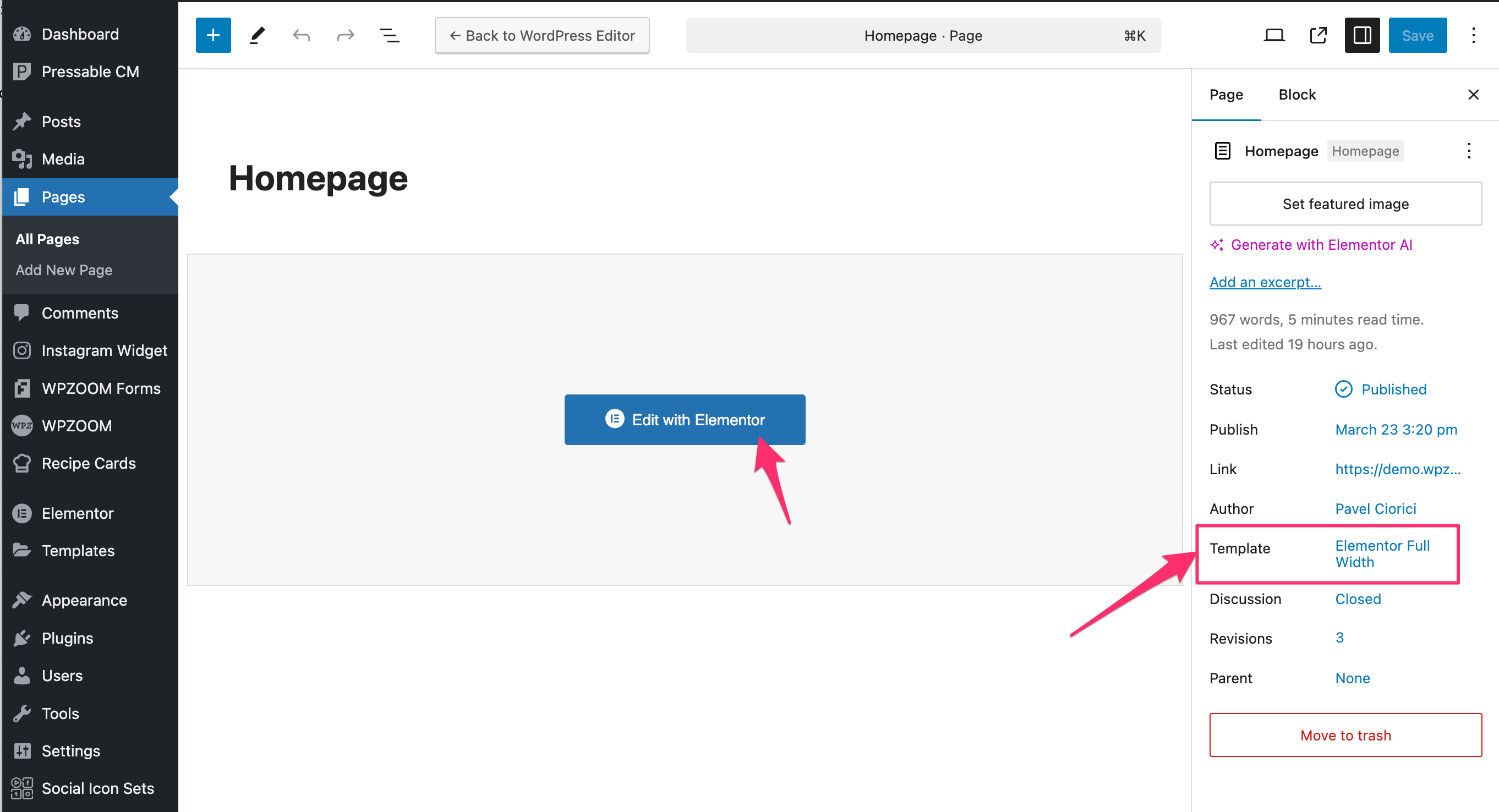Viewport: 1499px width, 812px height.
Task: Click the Homepage title field
Action: (x=318, y=178)
